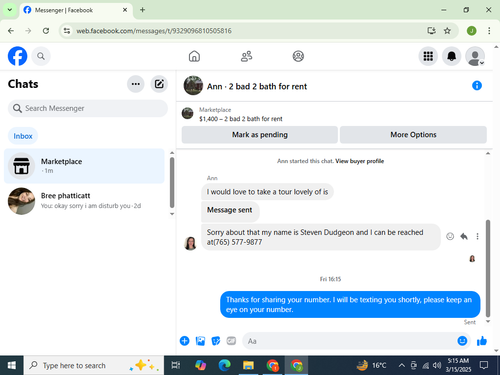Screen dimensions: 500x375
Task: React to Steven Dudgeon message with emoji
Action: point(450,236)
